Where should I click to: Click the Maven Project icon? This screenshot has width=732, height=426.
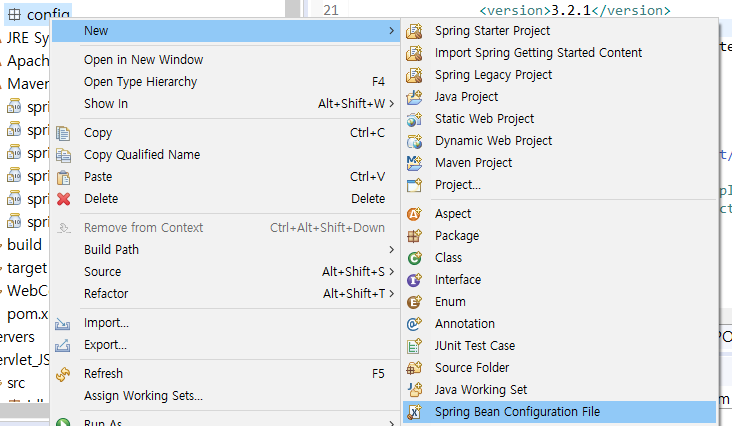pyautogui.click(x=414, y=163)
